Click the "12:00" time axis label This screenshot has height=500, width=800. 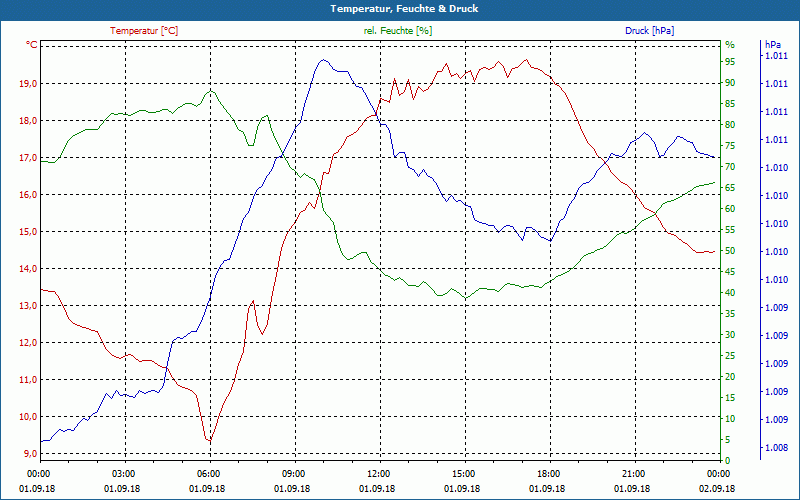point(377,473)
